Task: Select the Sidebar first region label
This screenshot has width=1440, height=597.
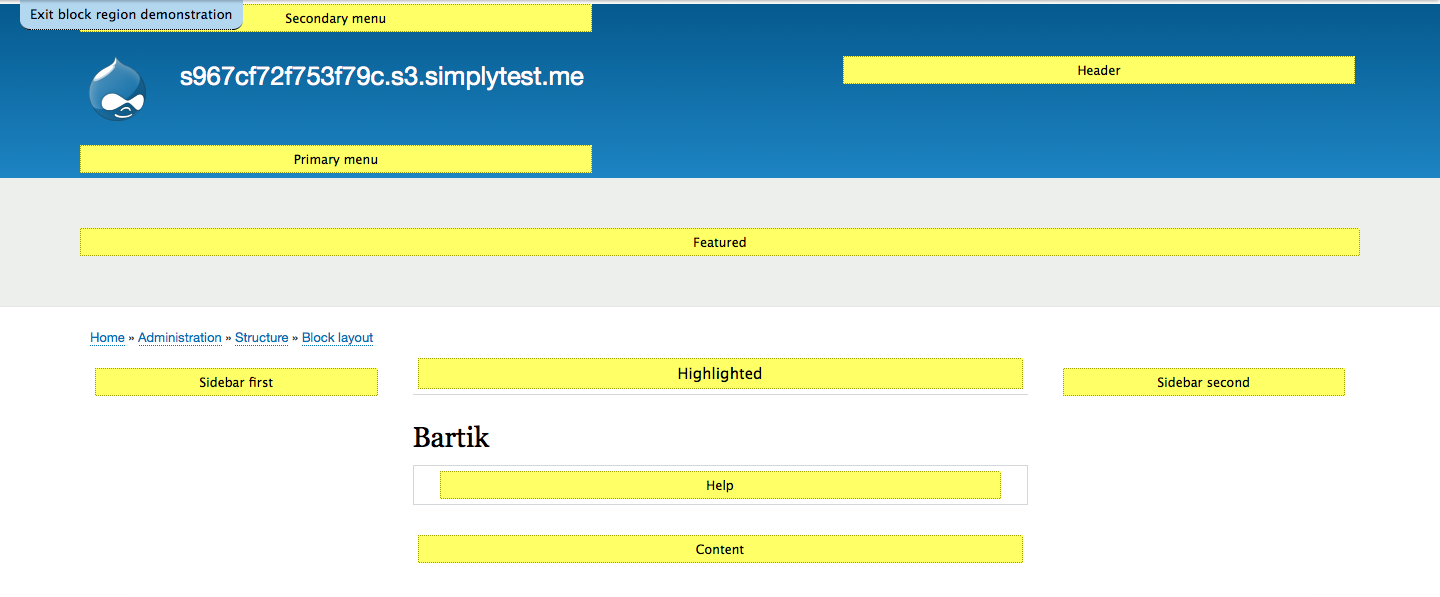Action: [236, 381]
